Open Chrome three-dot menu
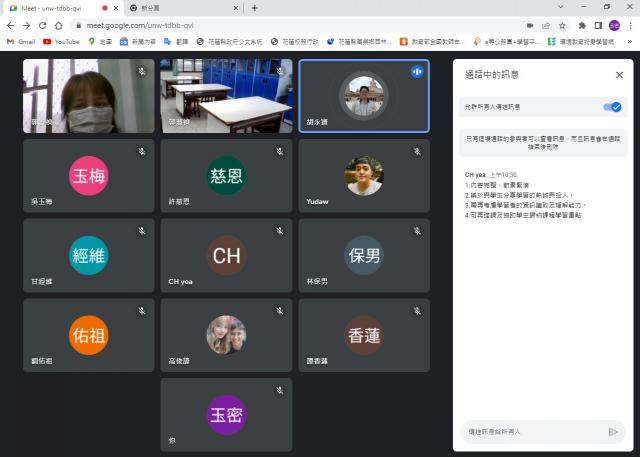 (x=630, y=25)
